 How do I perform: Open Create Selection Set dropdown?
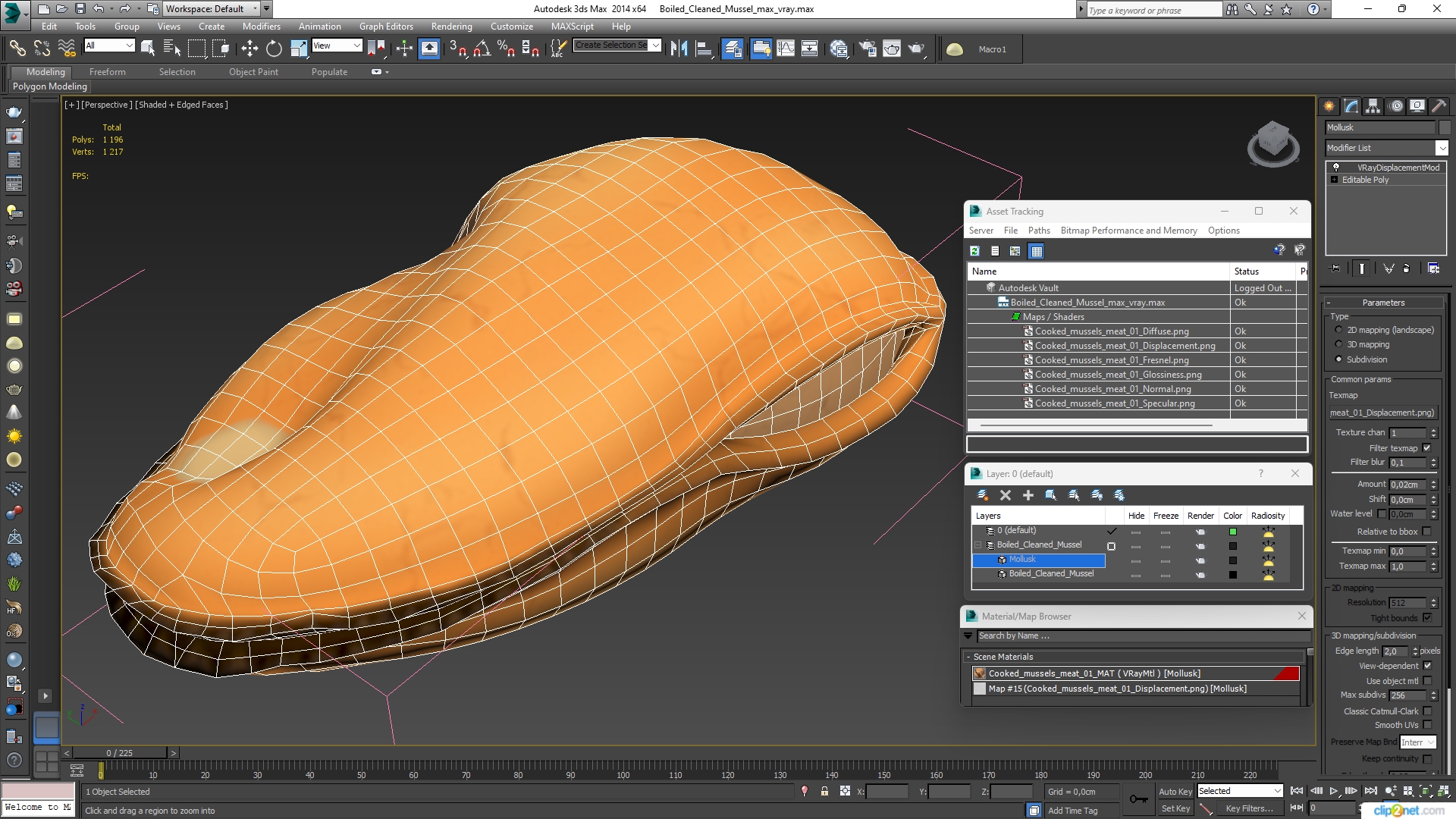(x=617, y=45)
